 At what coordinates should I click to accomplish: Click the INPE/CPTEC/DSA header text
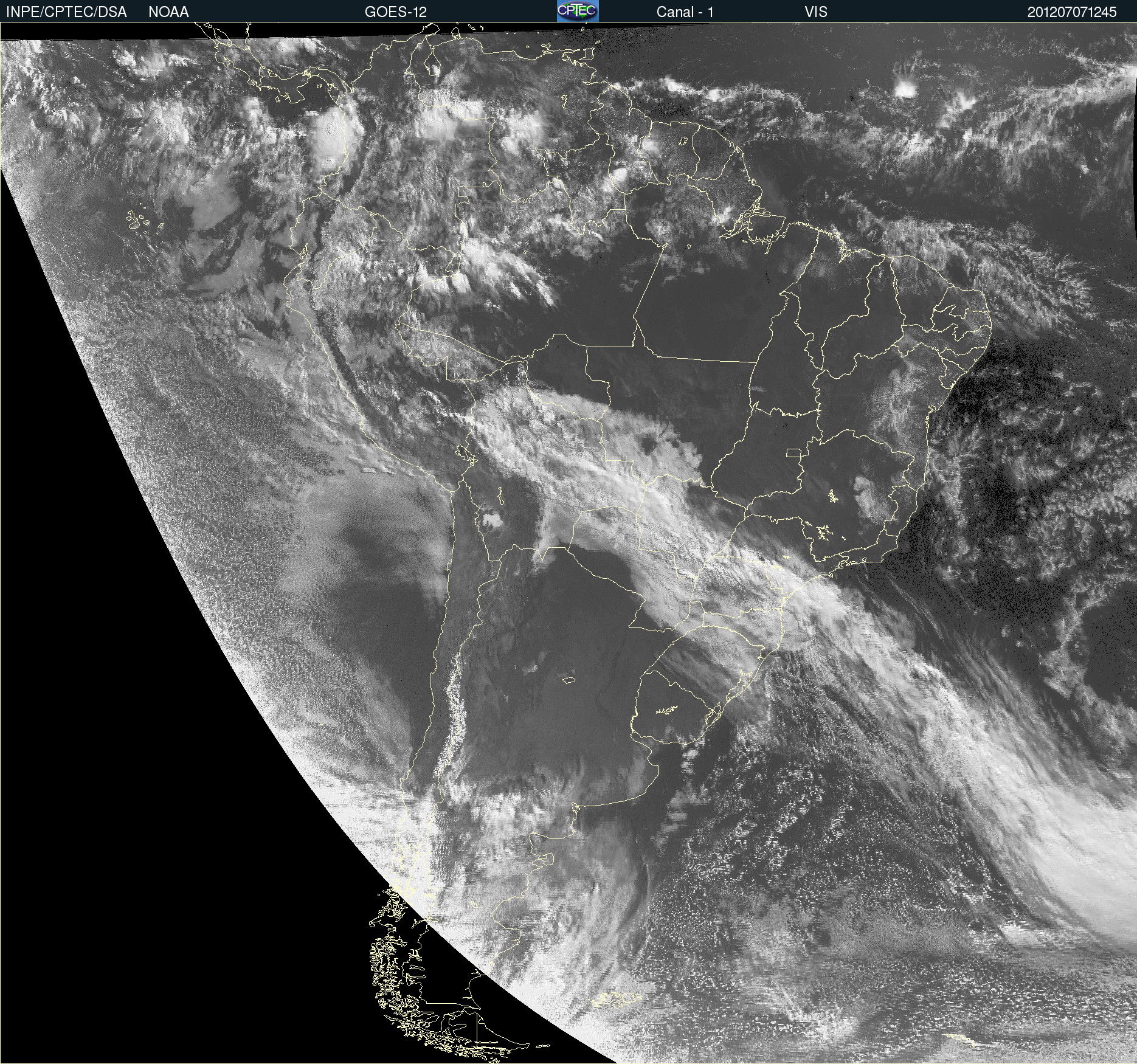[x=66, y=12]
